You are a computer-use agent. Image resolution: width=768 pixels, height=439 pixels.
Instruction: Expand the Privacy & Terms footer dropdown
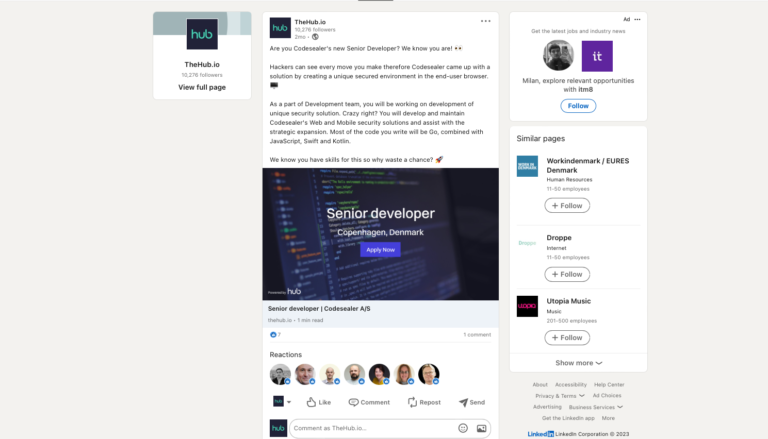tap(560, 396)
